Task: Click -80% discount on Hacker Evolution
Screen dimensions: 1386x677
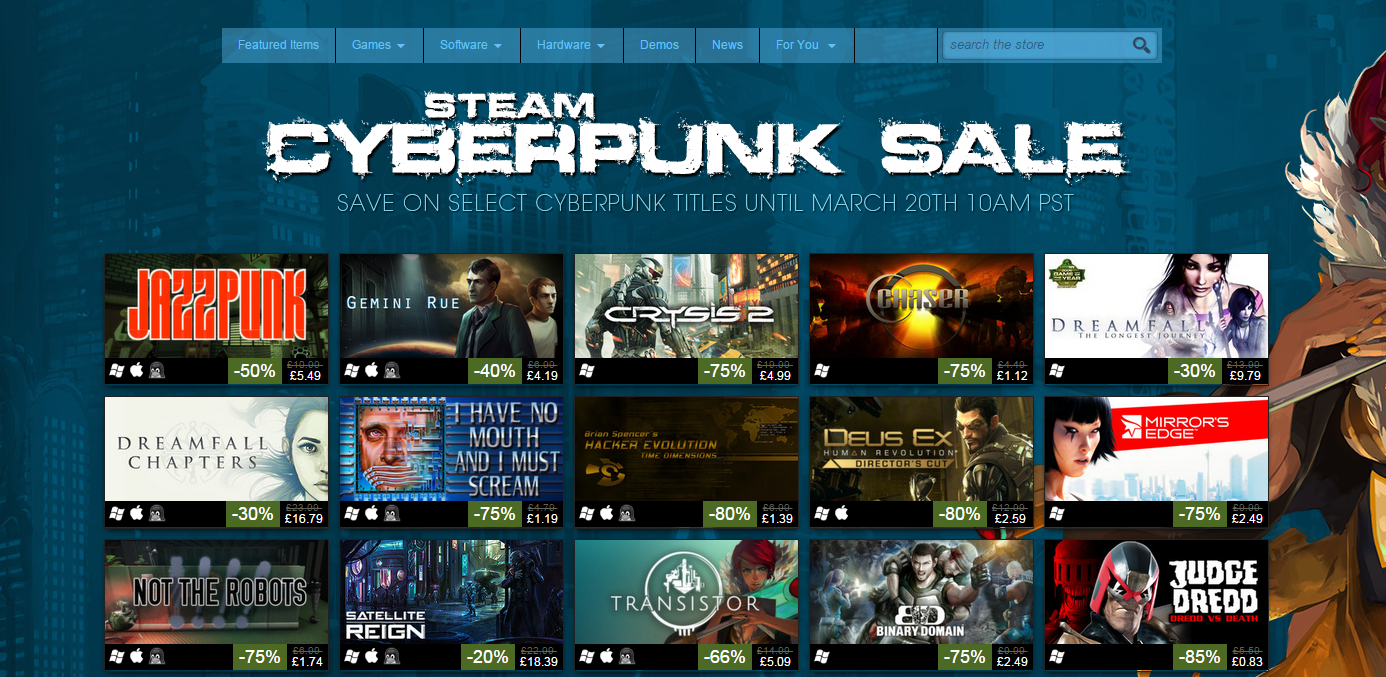Action: click(x=728, y=514)
